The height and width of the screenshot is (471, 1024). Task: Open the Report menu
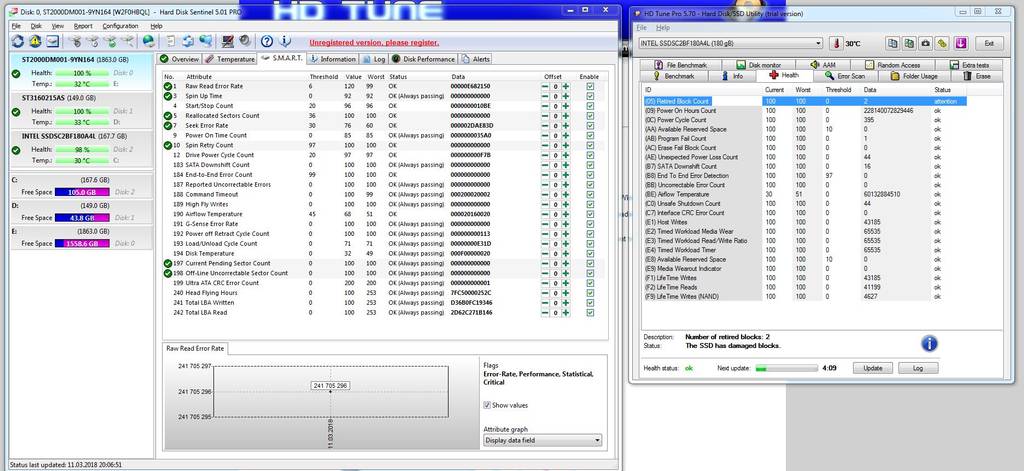[83, 26]
